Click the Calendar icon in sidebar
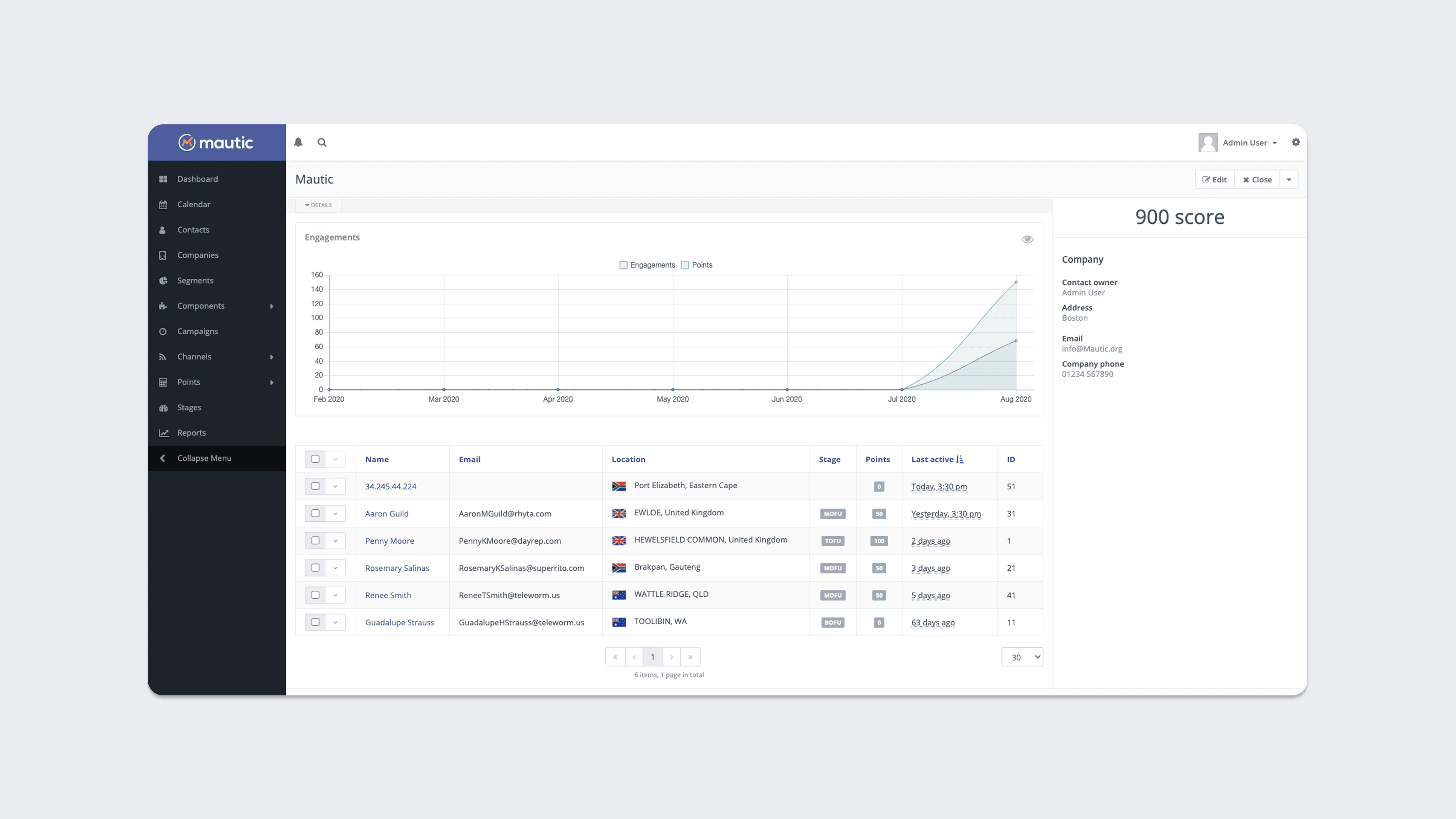This screenshot has width=1456, height=819. [x=163, y=205]
